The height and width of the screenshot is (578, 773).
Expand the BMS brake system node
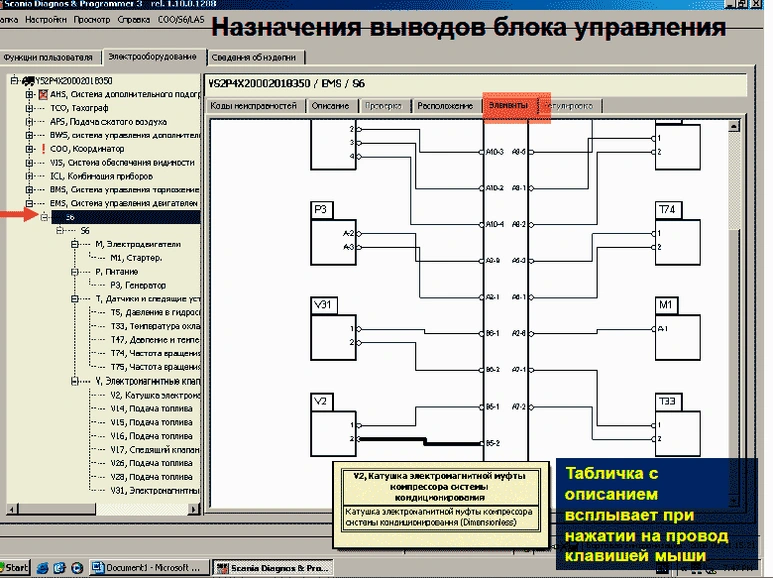click(x=29, y=188)
